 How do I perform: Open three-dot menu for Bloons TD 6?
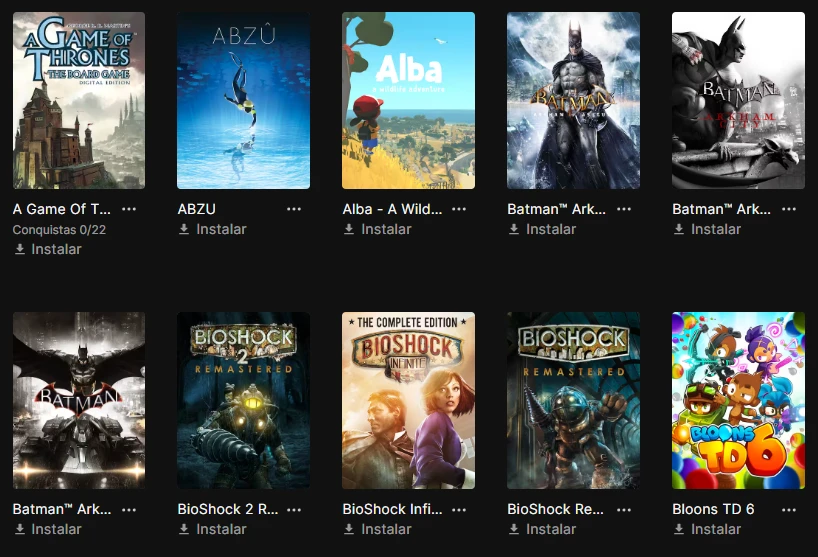click(x=788, y=510)
